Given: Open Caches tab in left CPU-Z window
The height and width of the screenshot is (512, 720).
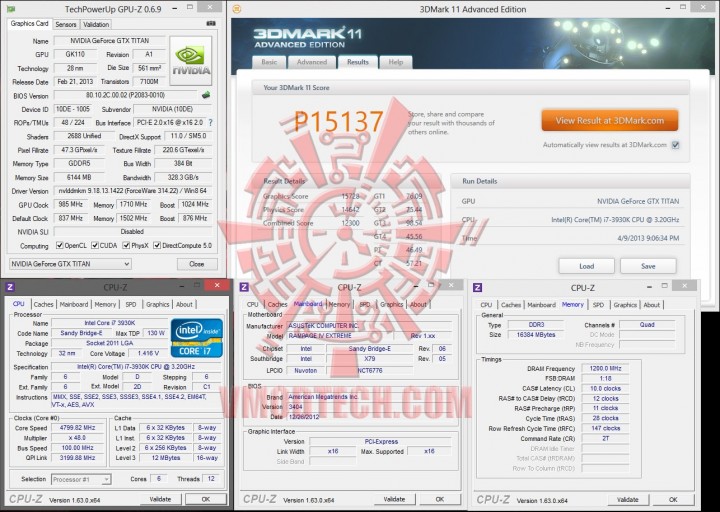Looking at the screenshot, I should click(x=44, y=304).
